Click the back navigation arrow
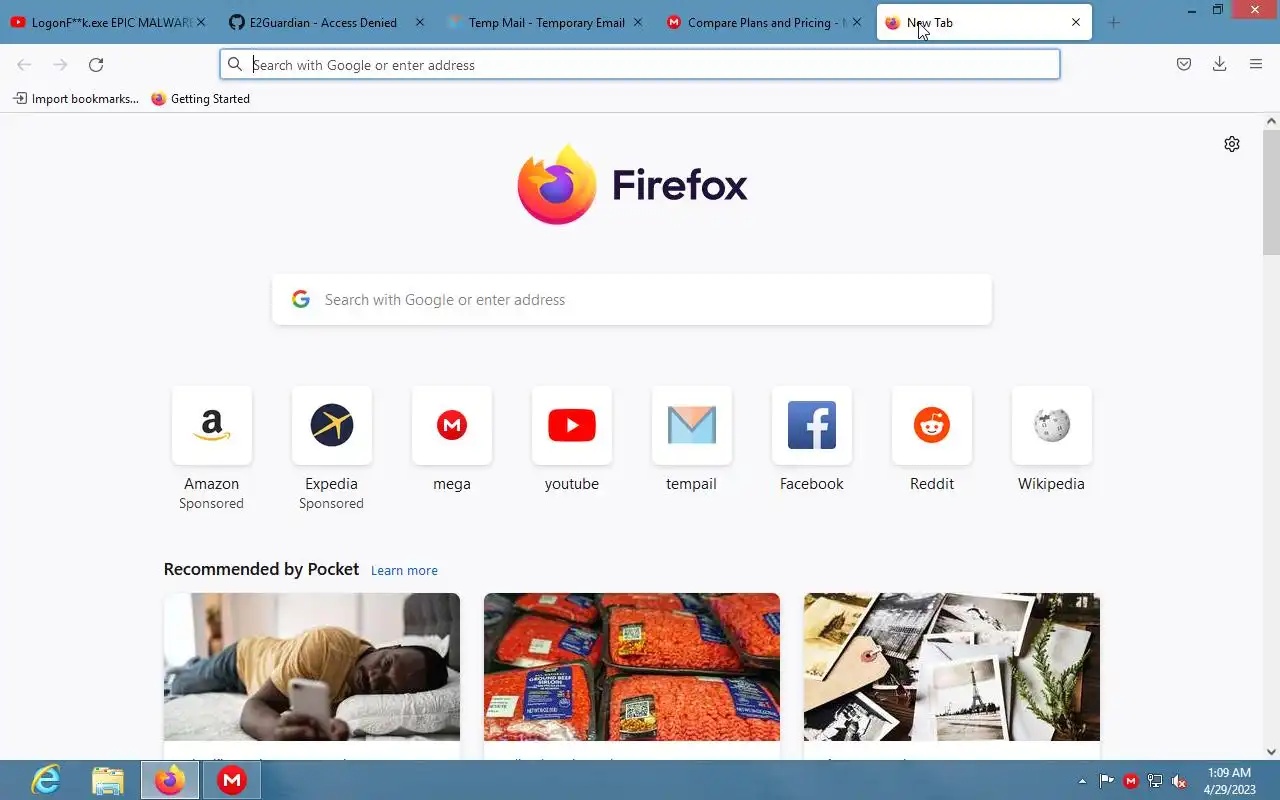 click(x=24, y=65)
